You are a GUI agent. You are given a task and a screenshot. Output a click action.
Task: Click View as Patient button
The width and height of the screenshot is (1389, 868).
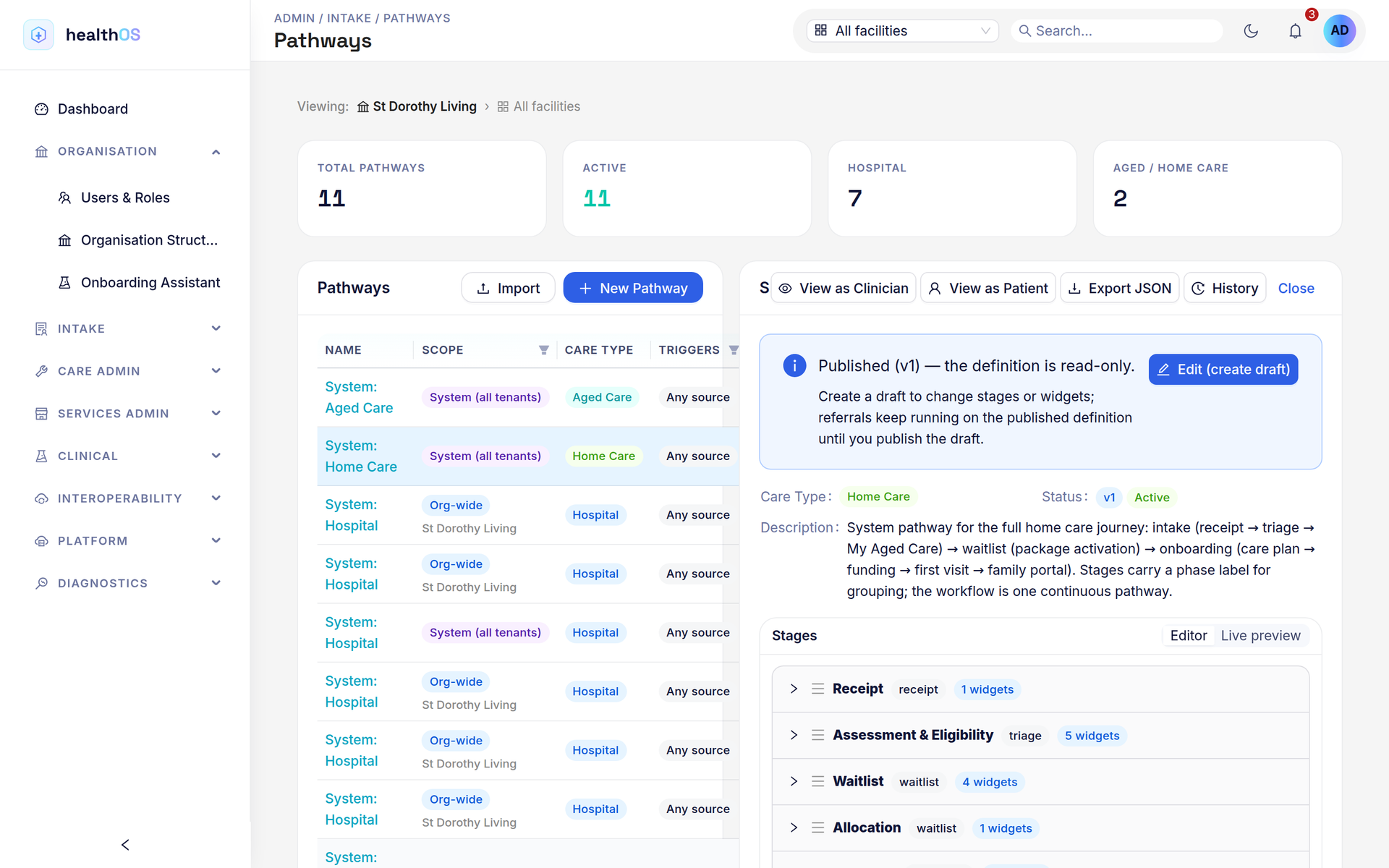point(988,288)
